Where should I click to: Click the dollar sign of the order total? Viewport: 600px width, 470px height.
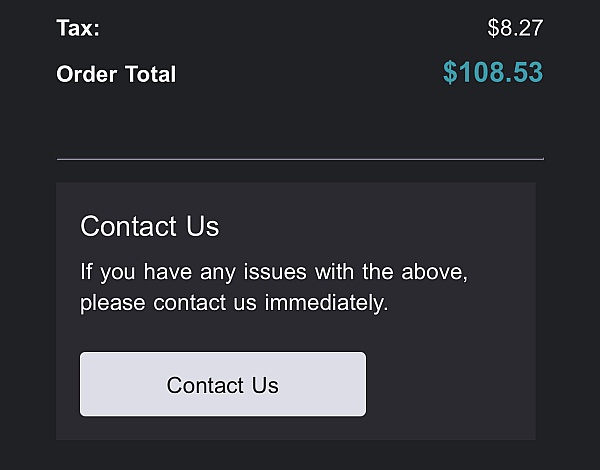[x=450, y=73]
